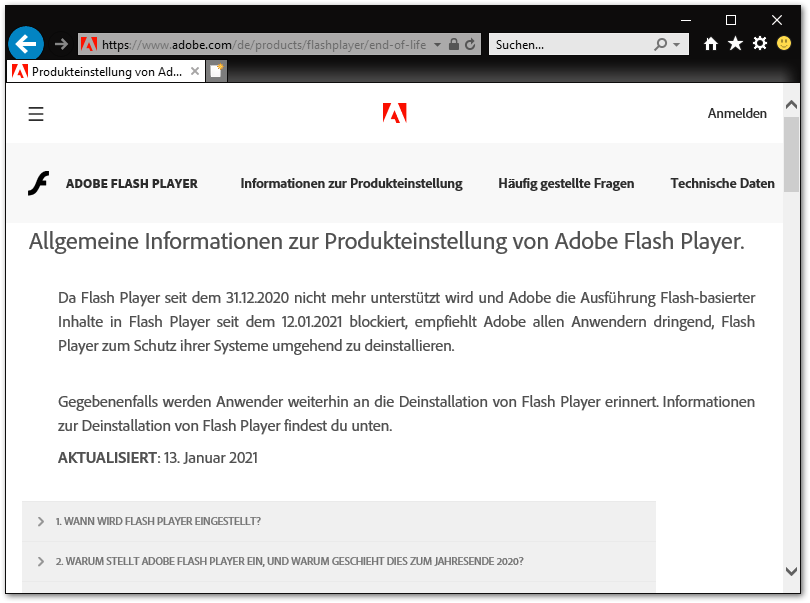This screenshot has height=603, width=810.
Task: Click the 'Anmelden' sign-in link
Action: coord(737,114)
